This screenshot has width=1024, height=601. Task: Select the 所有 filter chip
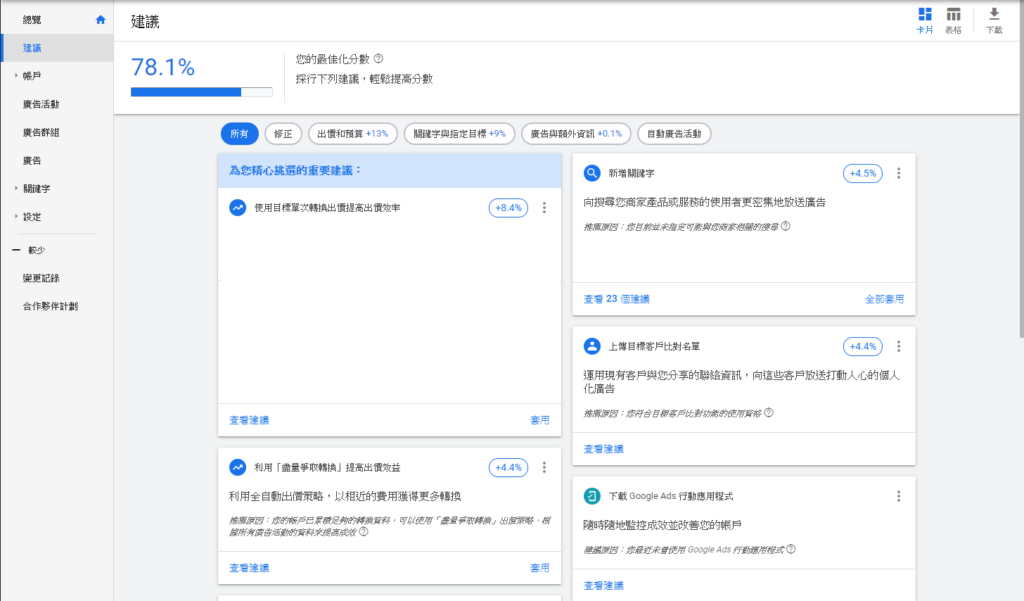coord(239,134)
